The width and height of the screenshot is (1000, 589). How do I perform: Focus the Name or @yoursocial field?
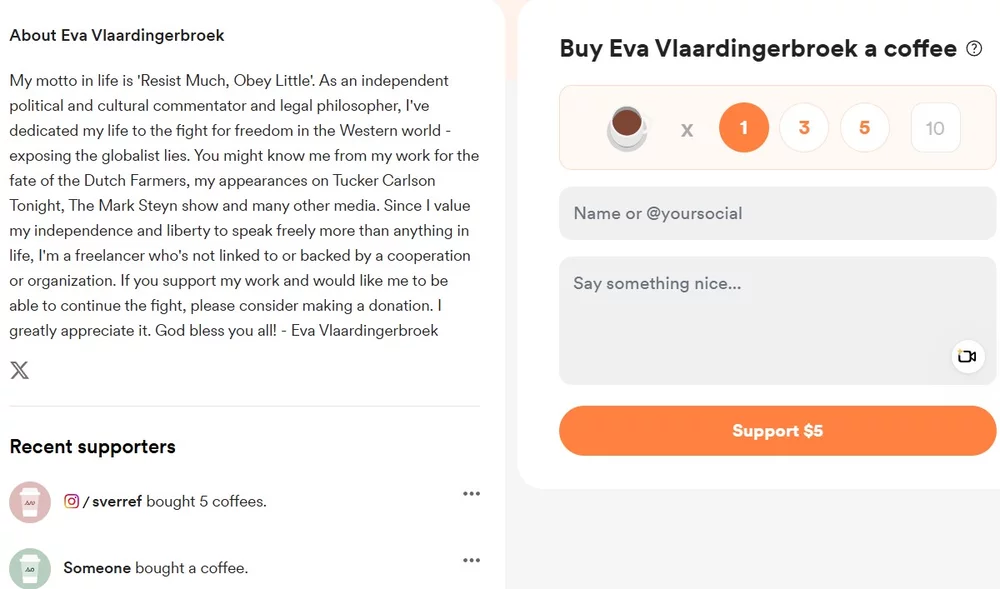777,213
